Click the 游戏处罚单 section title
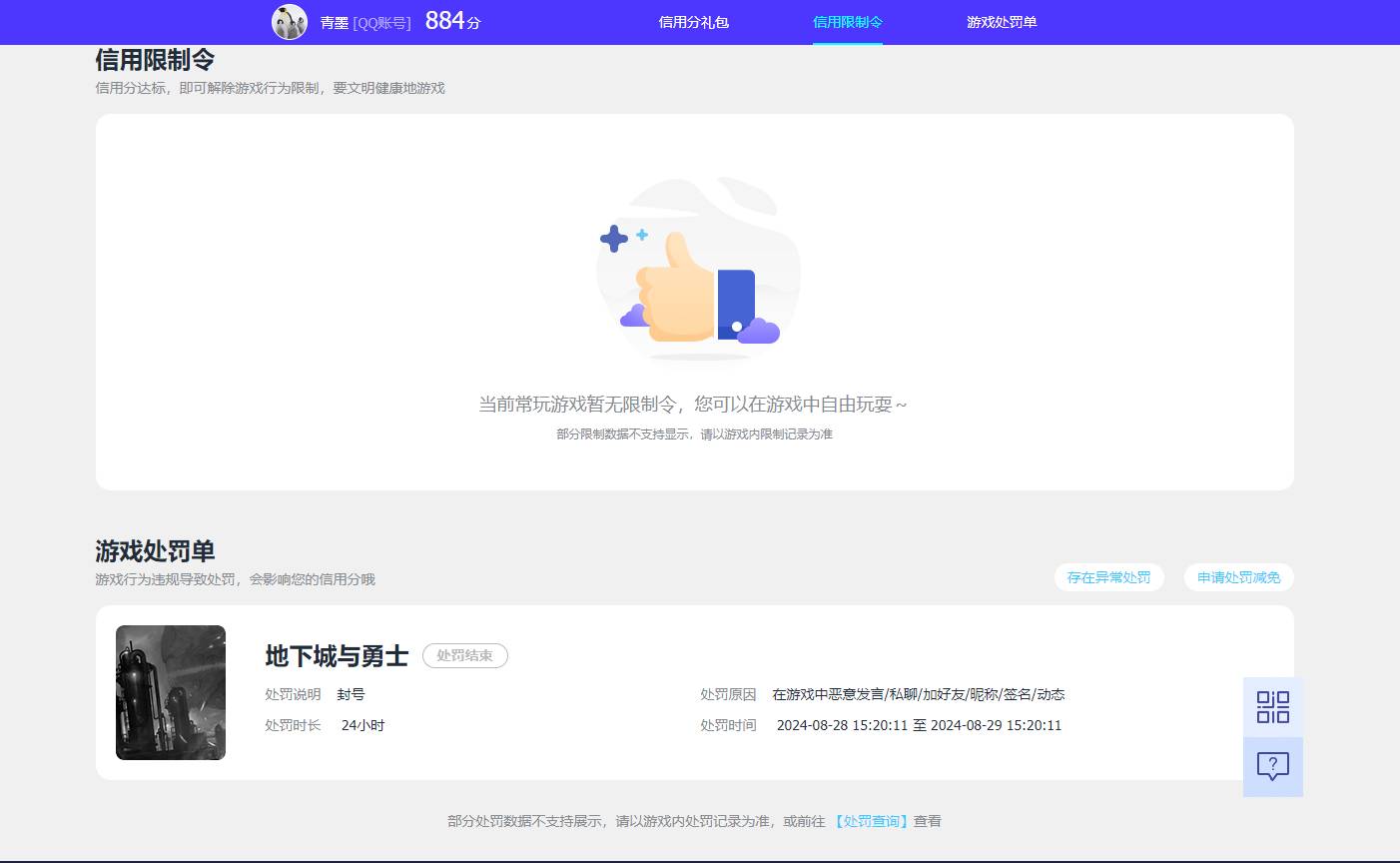 pyautogui.click(x=154, y=550)
